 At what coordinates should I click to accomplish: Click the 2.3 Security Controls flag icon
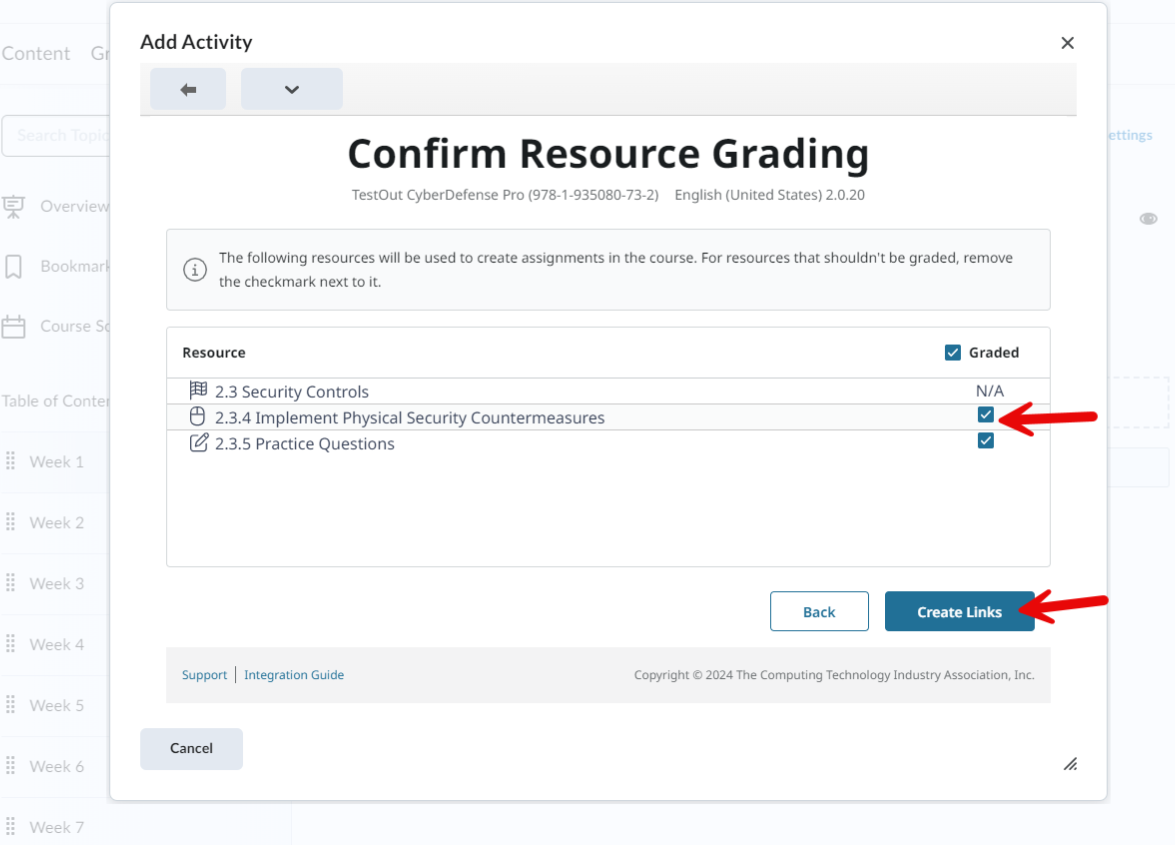[x=198, y=391]
